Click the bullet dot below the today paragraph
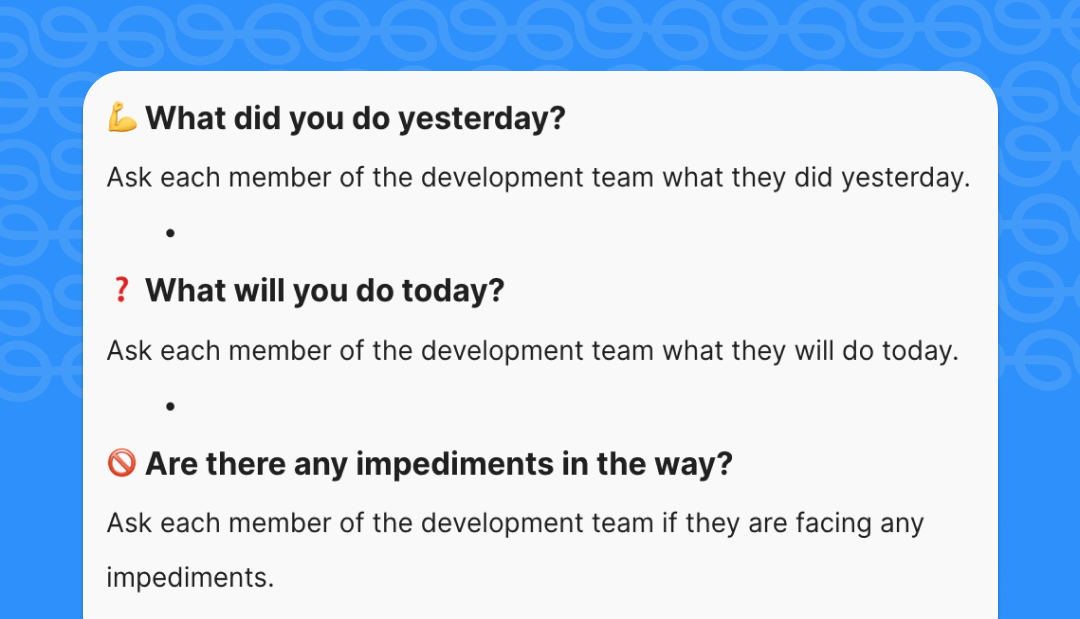 [x=171, y=406]
